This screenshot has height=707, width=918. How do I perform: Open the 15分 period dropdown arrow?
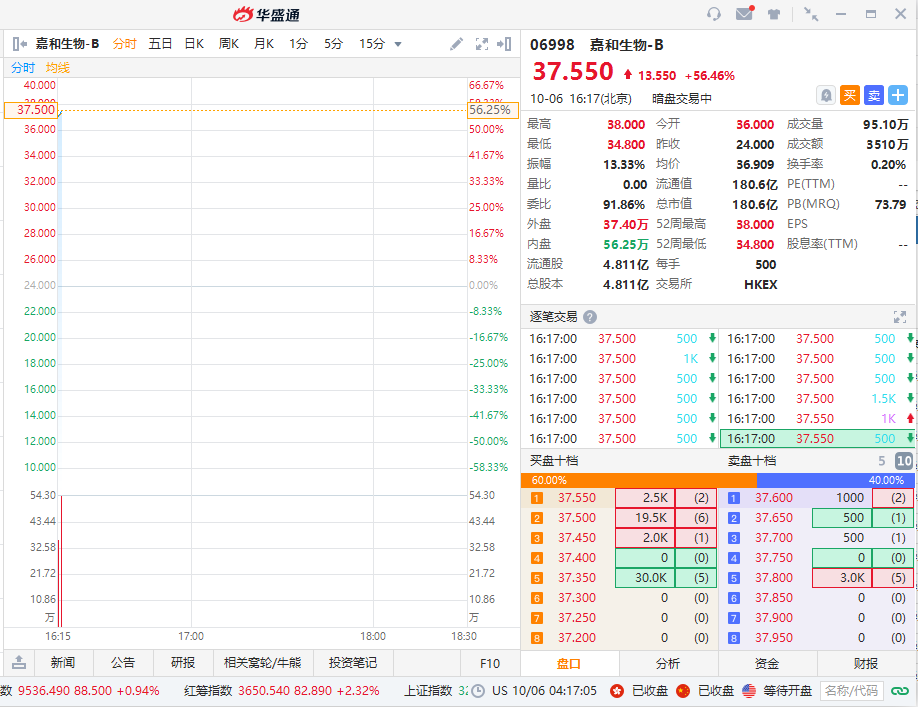[398, 44]
